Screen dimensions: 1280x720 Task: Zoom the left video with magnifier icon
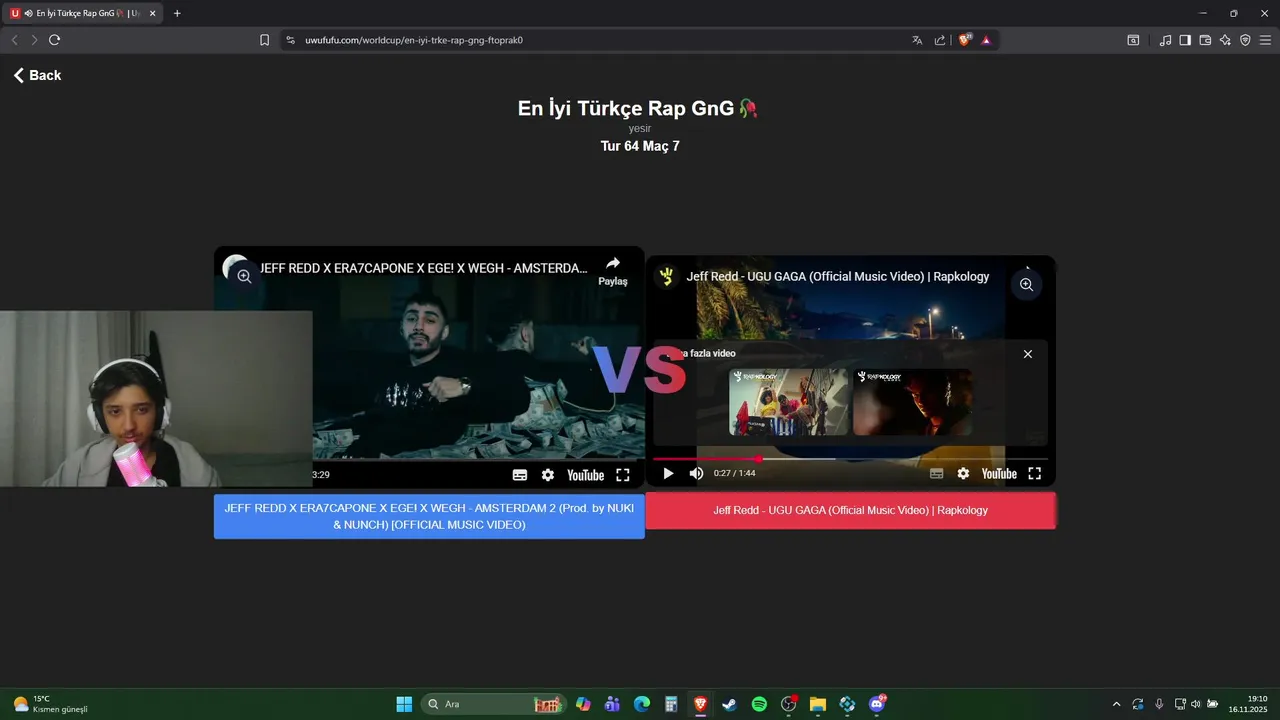point(244,276)
